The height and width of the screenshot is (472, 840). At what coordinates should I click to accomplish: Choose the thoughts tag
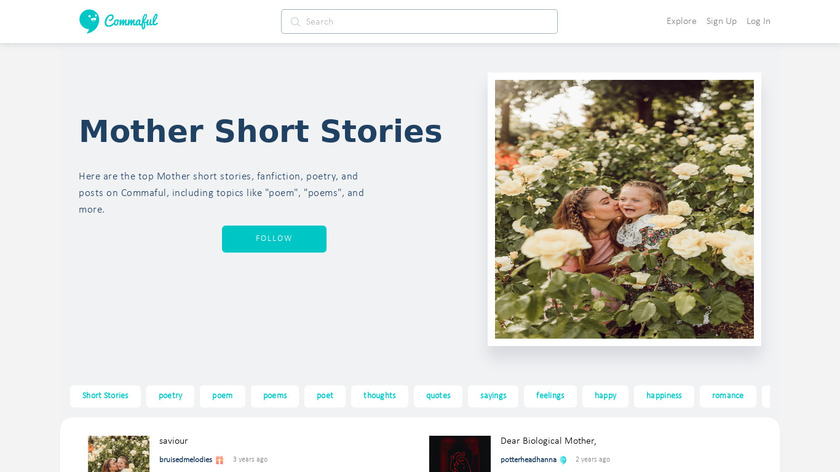(x=379, y=396)
